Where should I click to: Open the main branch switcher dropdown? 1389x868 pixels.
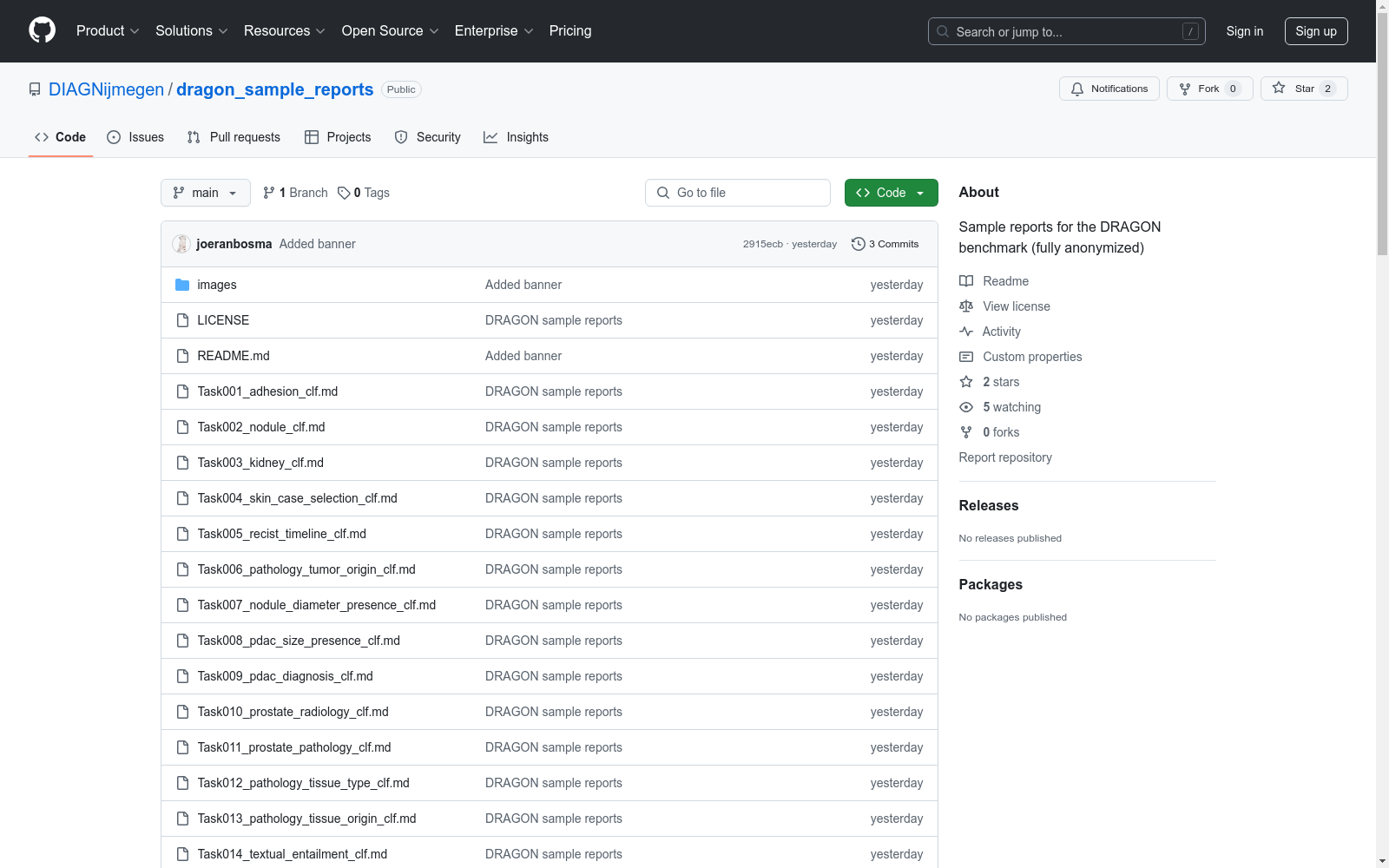[x=206, y=193]
